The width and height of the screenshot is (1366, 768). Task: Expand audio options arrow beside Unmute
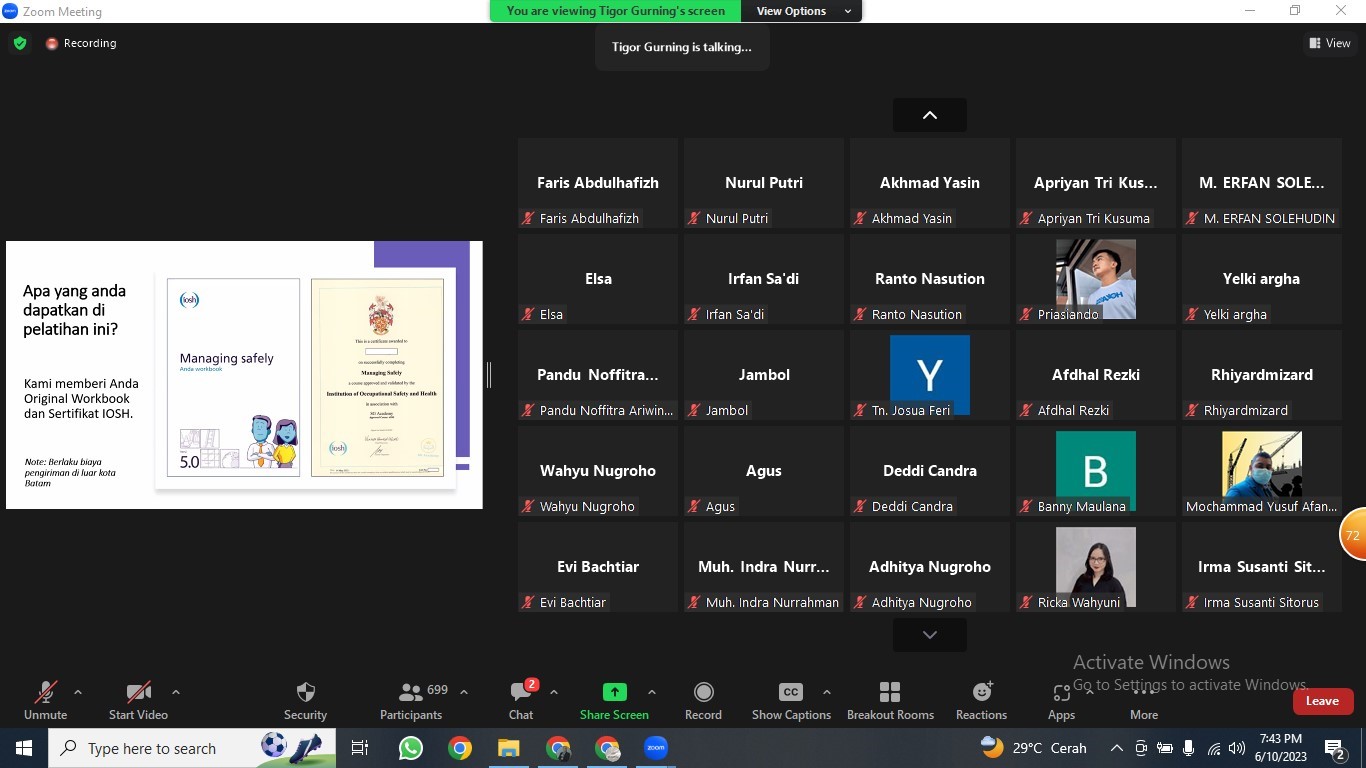click(78, 692)
